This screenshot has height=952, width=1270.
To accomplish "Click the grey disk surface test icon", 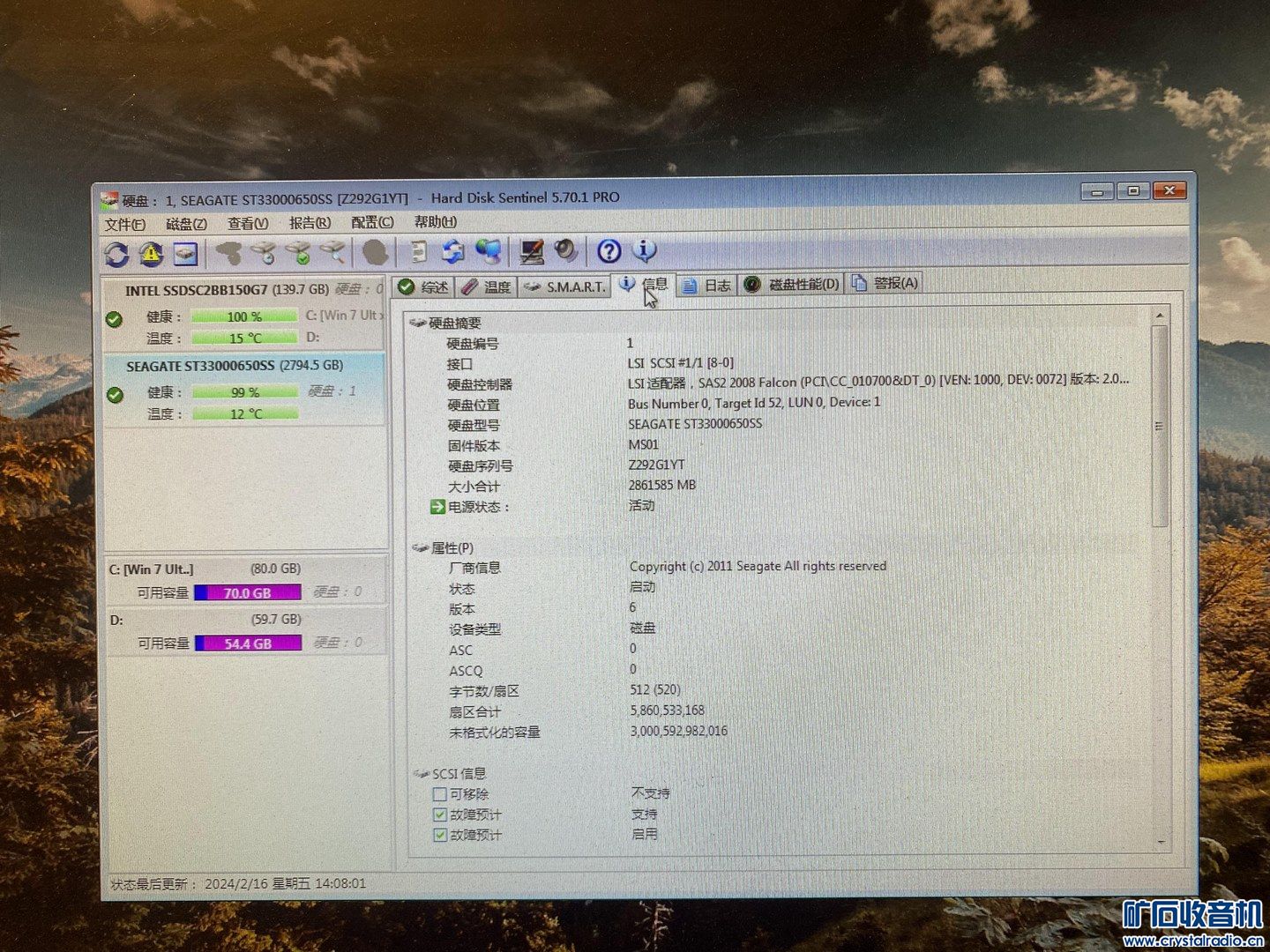I will tap(229, 254).
